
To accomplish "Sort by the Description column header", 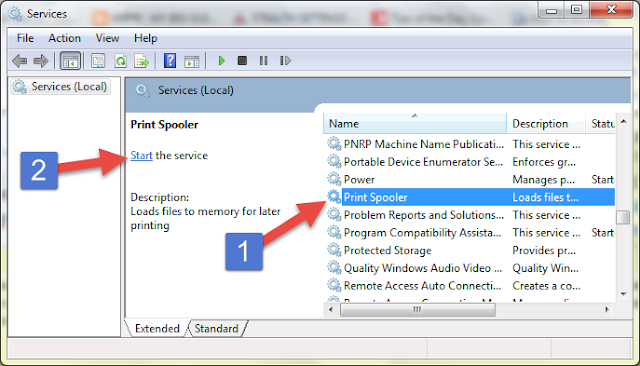I will (x=546, y=124).
